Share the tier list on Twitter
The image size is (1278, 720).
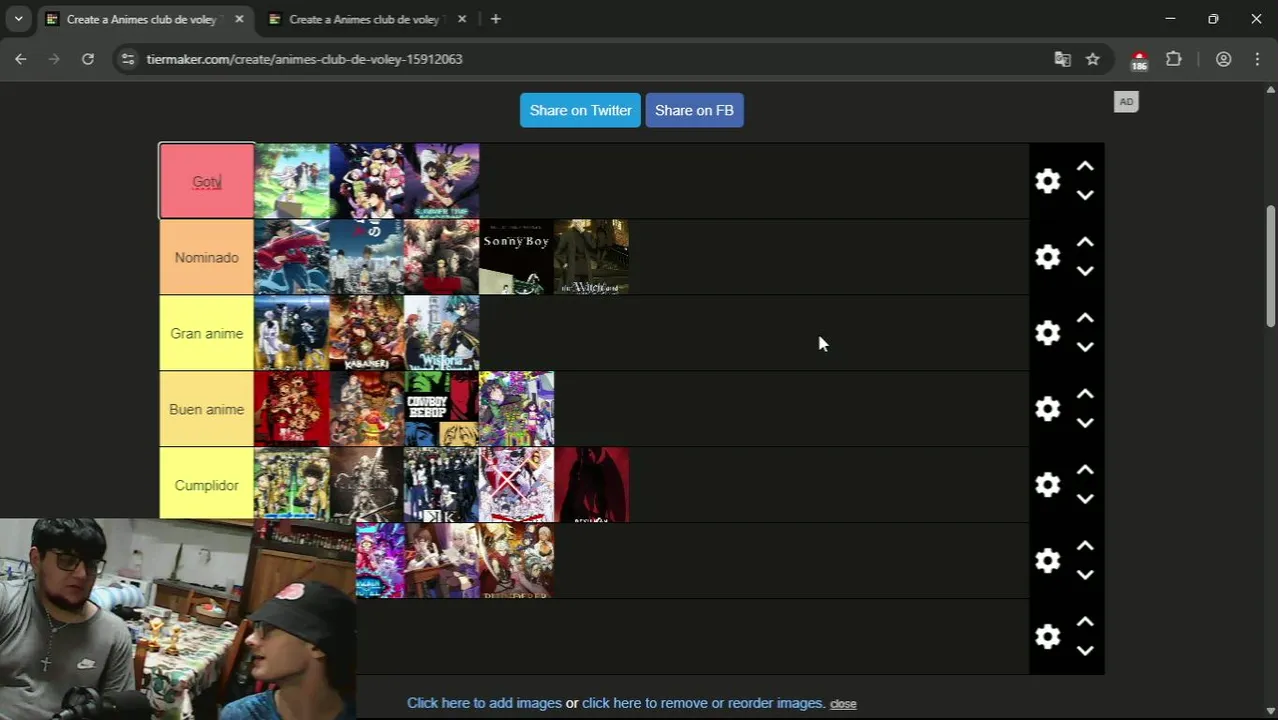tap(580, 110)
